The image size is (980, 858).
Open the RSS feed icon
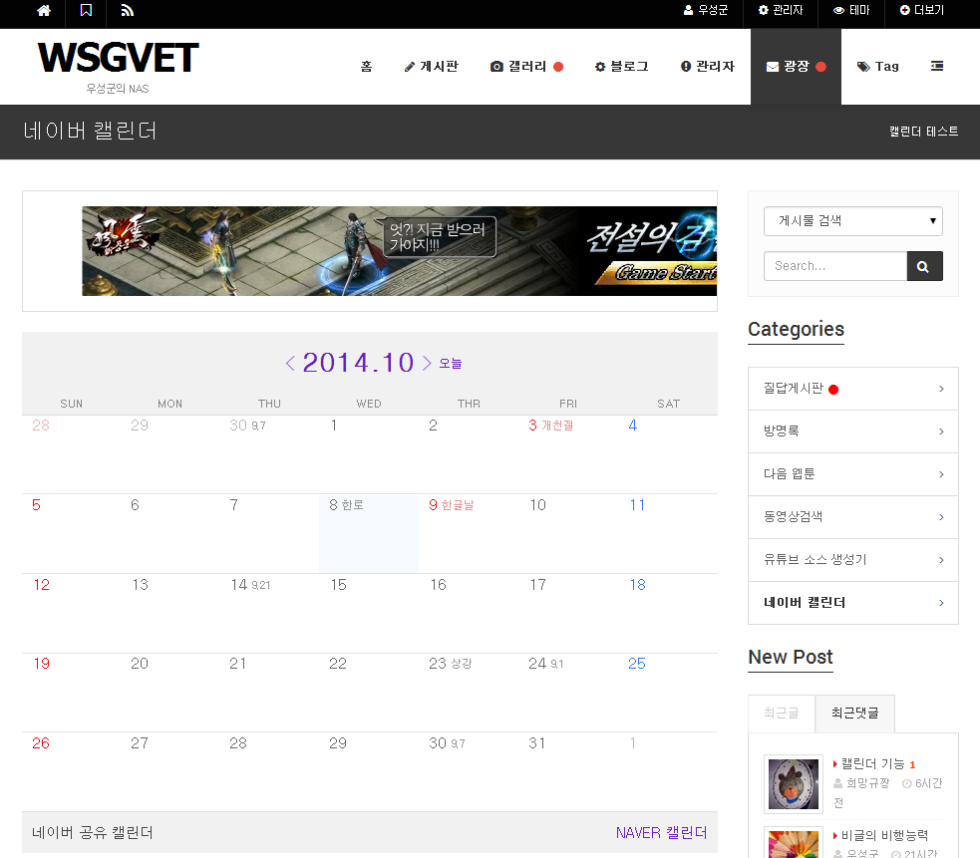127,11
